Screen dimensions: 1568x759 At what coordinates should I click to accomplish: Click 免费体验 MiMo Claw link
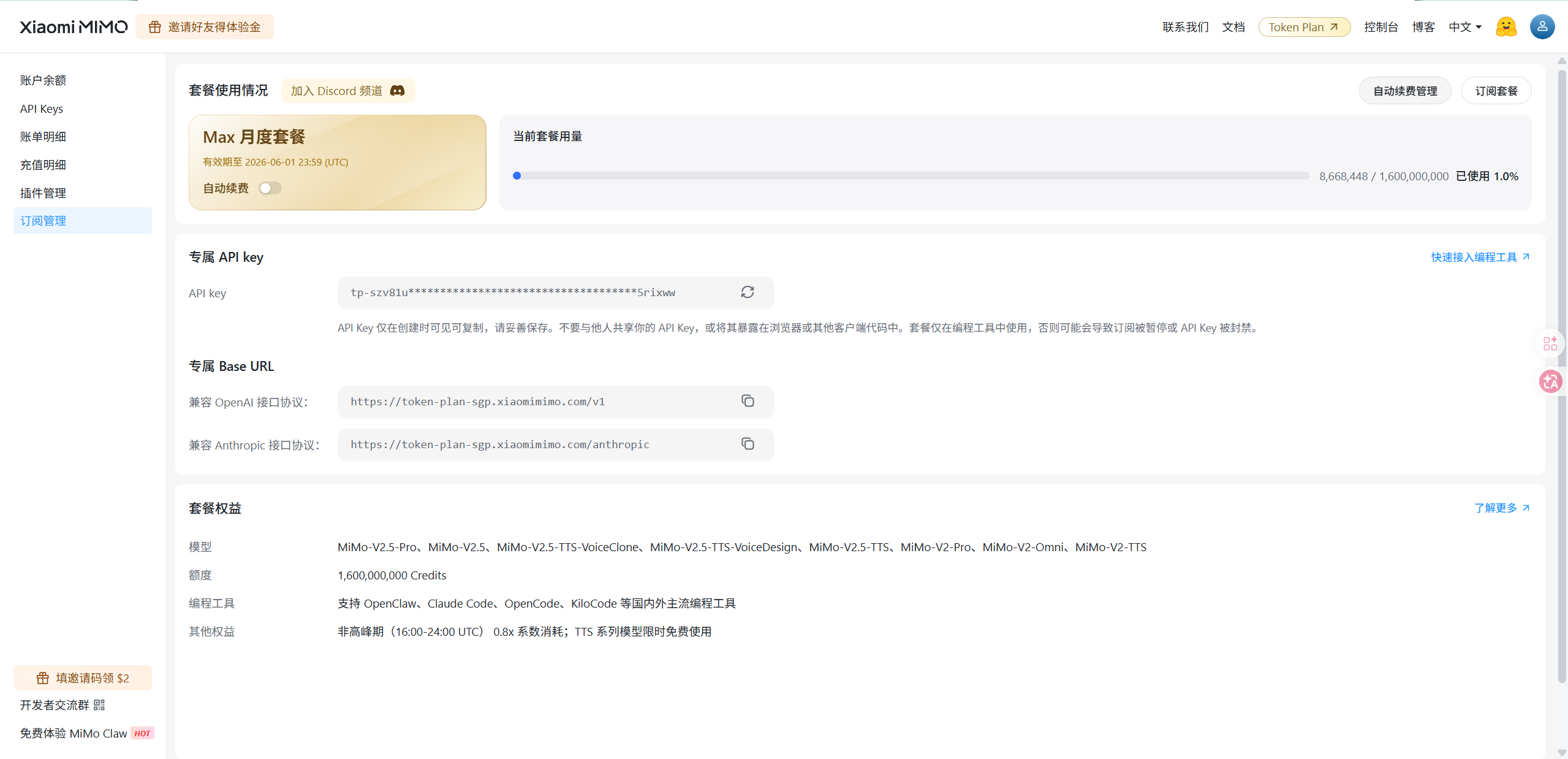tap(74, 733)
